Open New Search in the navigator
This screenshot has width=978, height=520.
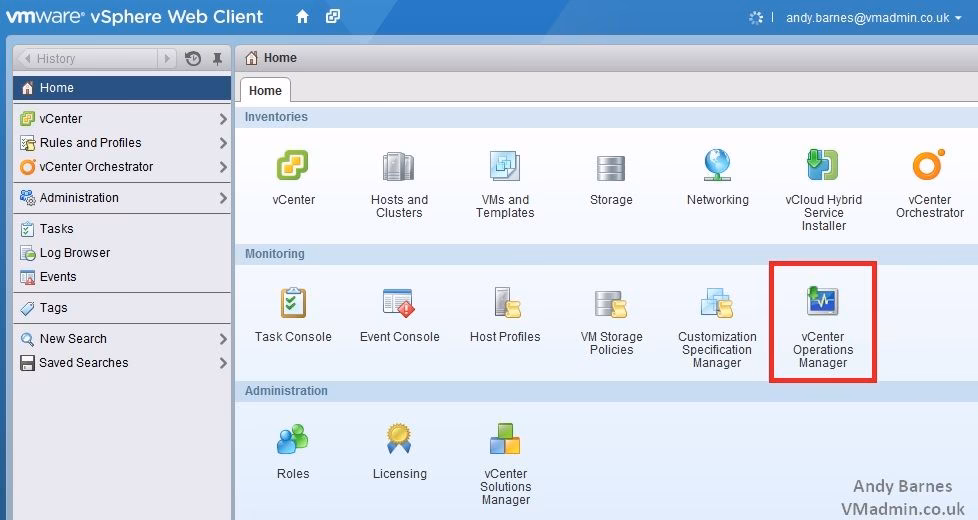tap(122, 339)
